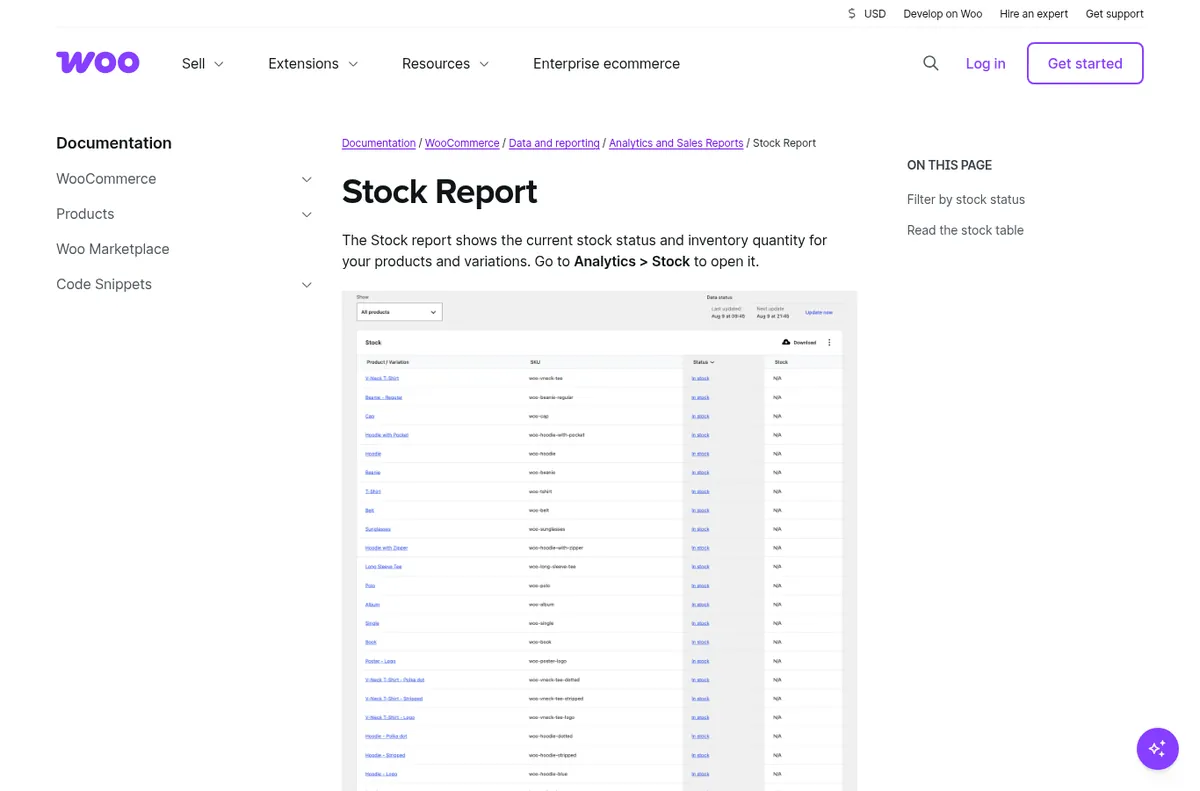
Task: Open the AI assistant sparkle button
Action: (x=1158, y=749)
